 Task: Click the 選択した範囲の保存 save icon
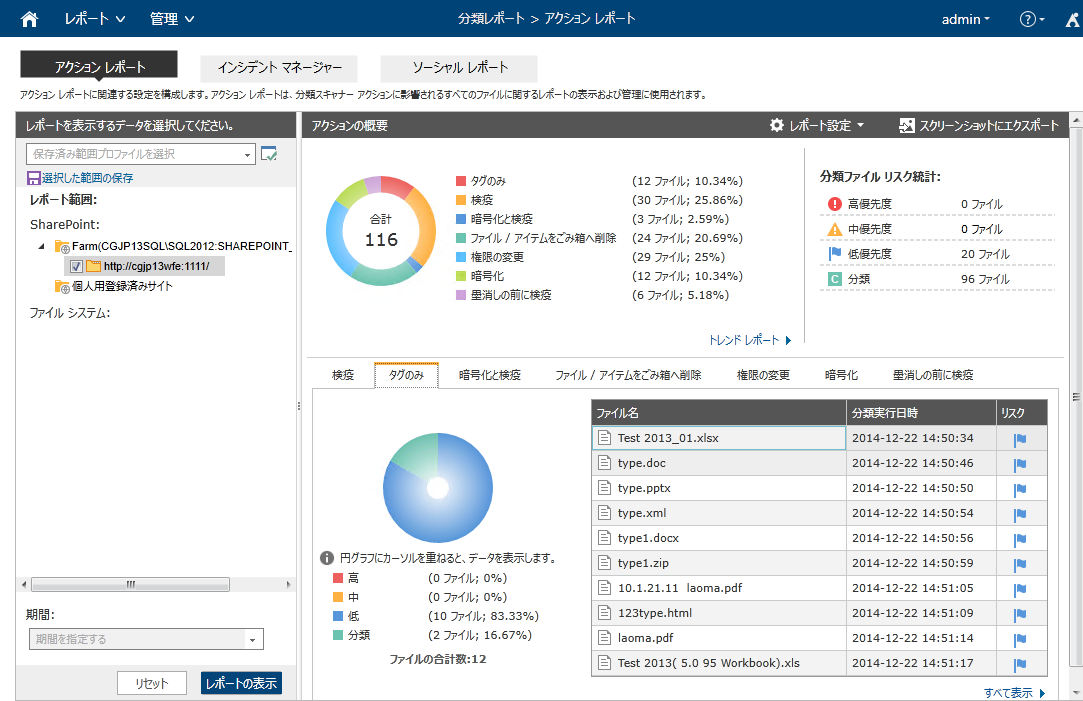(34, 178)
